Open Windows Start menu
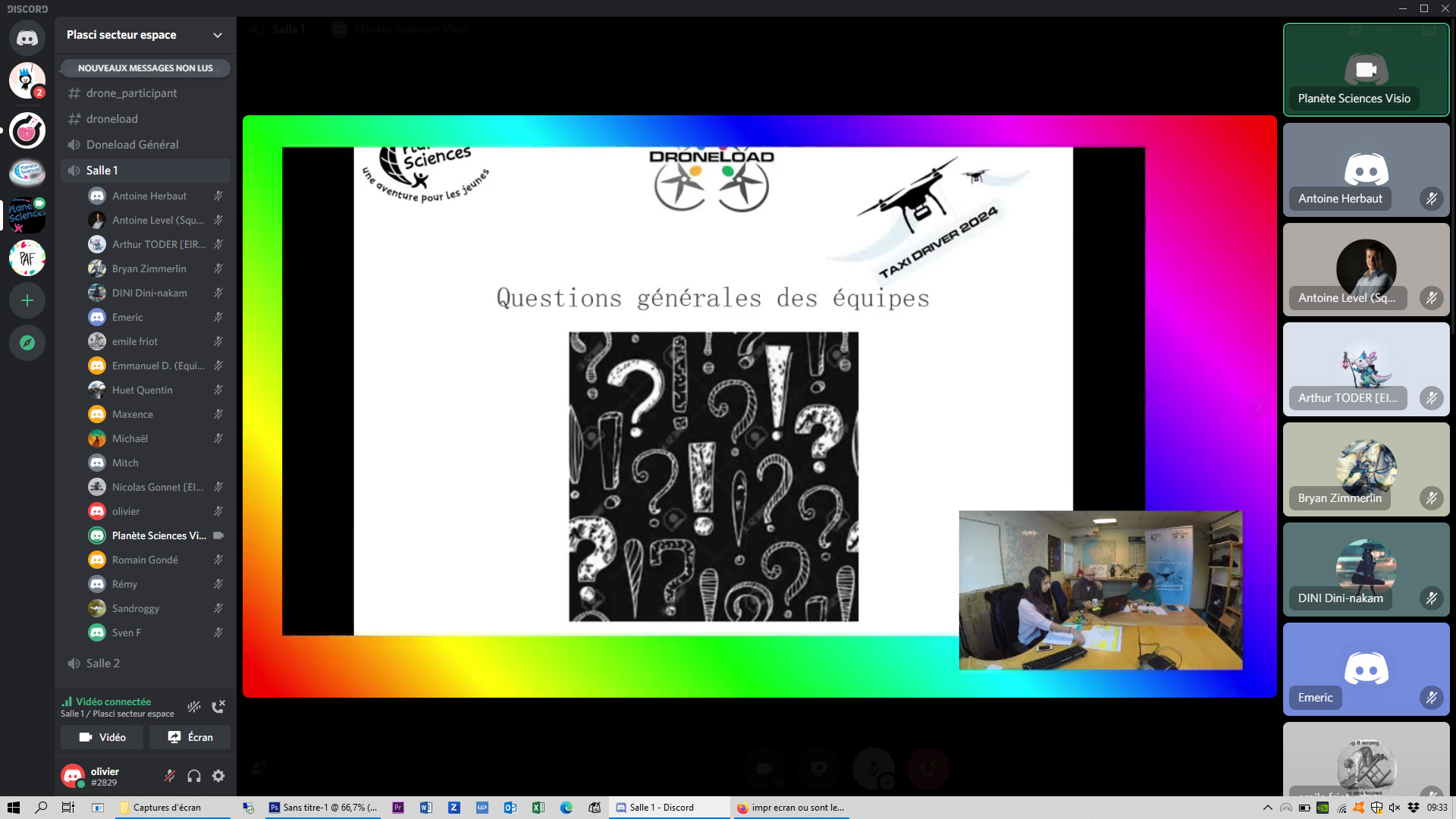The width and height of the screenshot is (1456, 819). click(x=13, y=808)
